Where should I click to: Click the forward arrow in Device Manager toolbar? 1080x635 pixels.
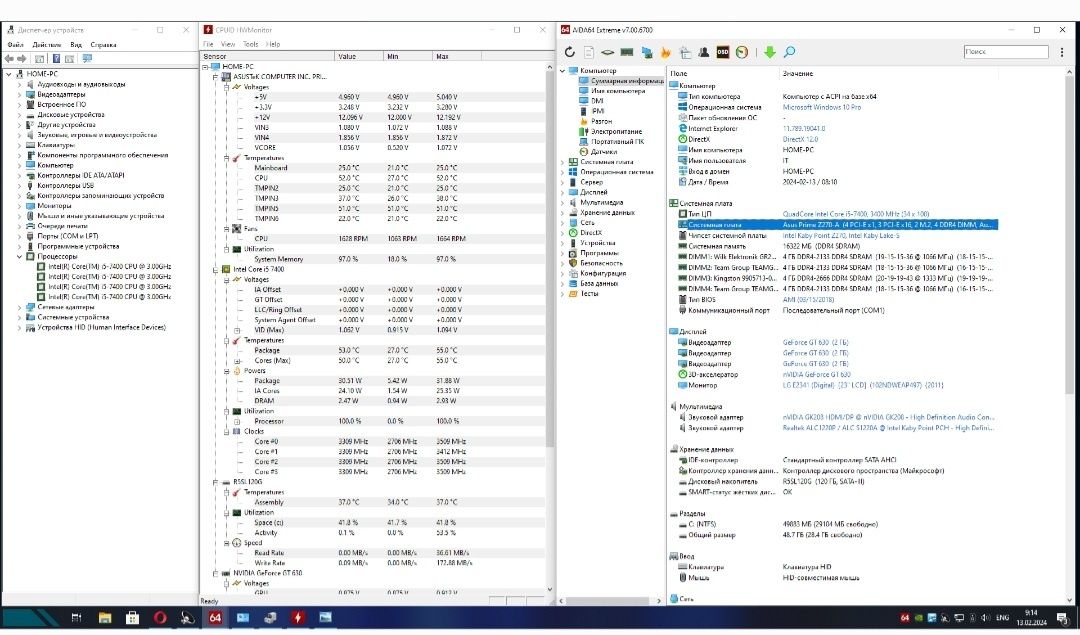(22, 59)
